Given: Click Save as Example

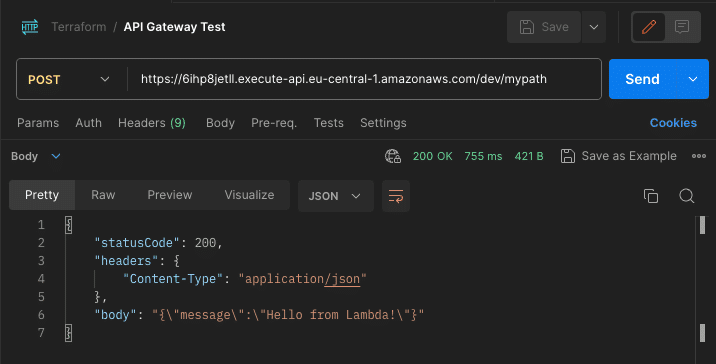Looking at the screenshot, I should click(x=619, y=156).
